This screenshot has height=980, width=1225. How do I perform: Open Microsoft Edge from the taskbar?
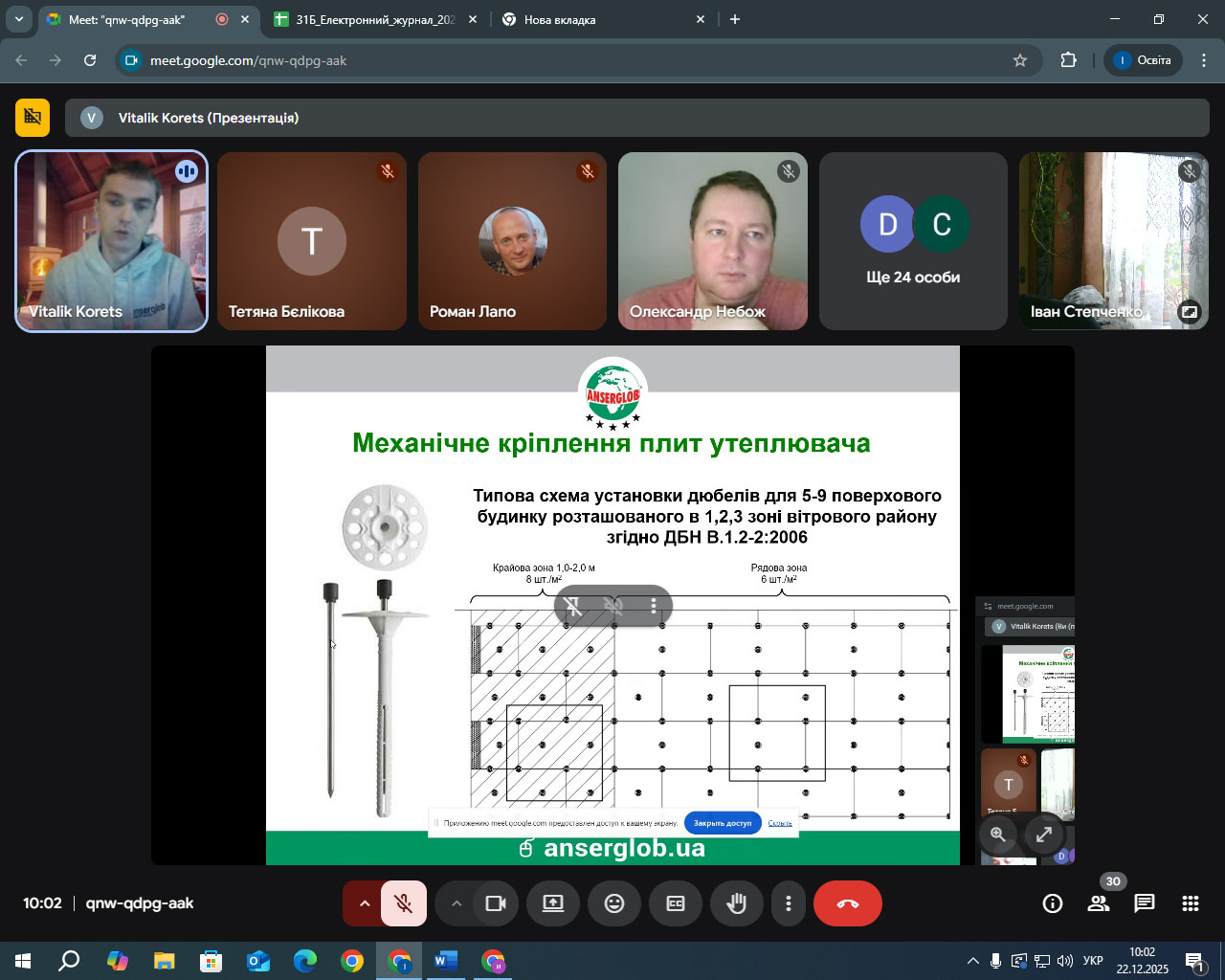[305, 961]
